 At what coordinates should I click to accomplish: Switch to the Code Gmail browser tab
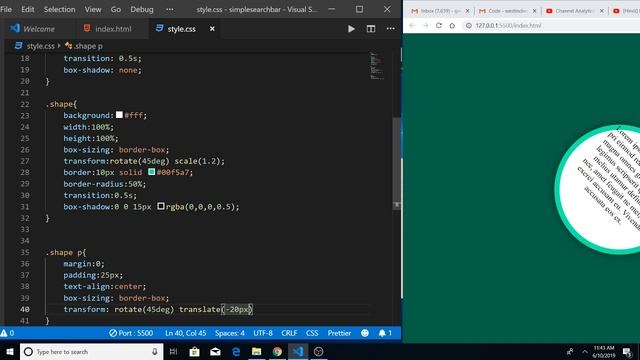(x=504, y=11)
